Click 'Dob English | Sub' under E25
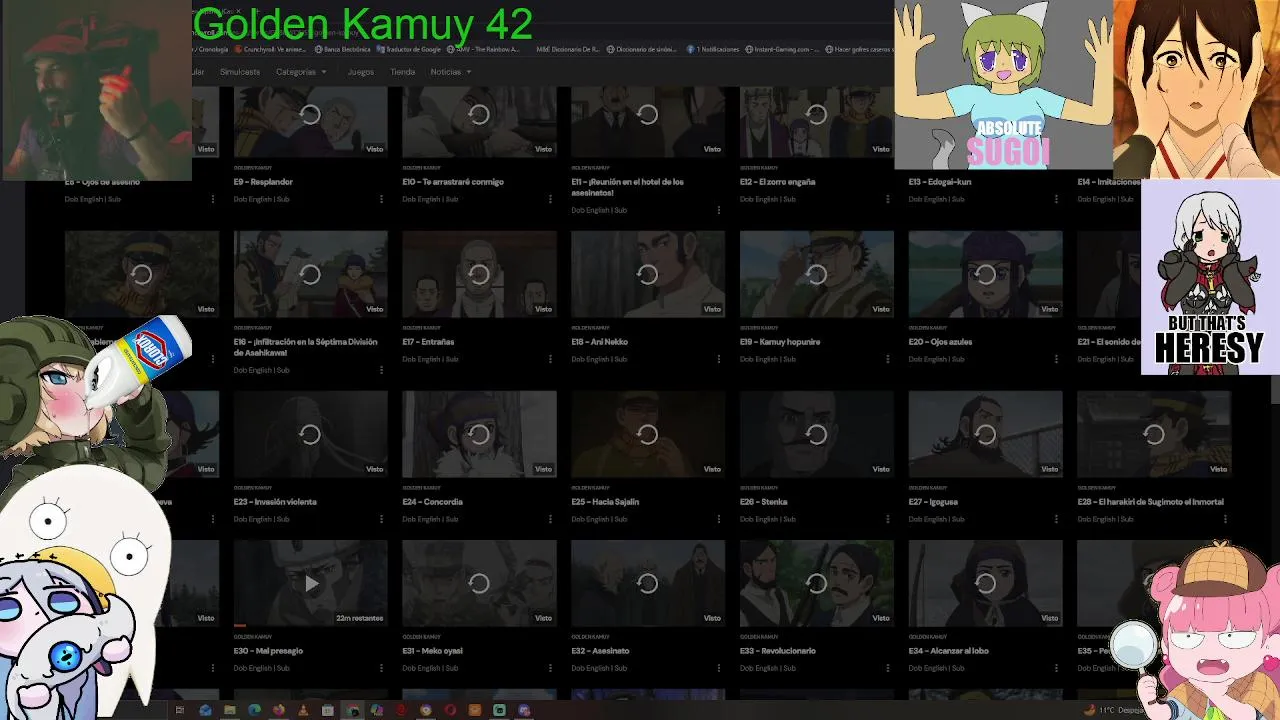 point(599,519)
